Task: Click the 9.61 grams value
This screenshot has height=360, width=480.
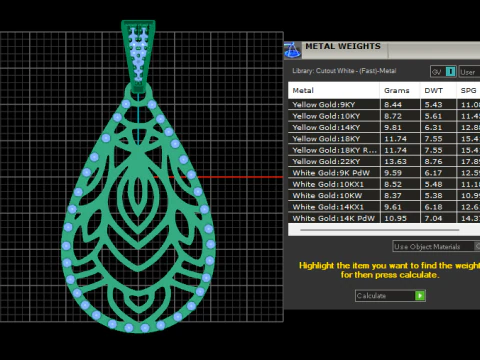Action: point(393,207)
